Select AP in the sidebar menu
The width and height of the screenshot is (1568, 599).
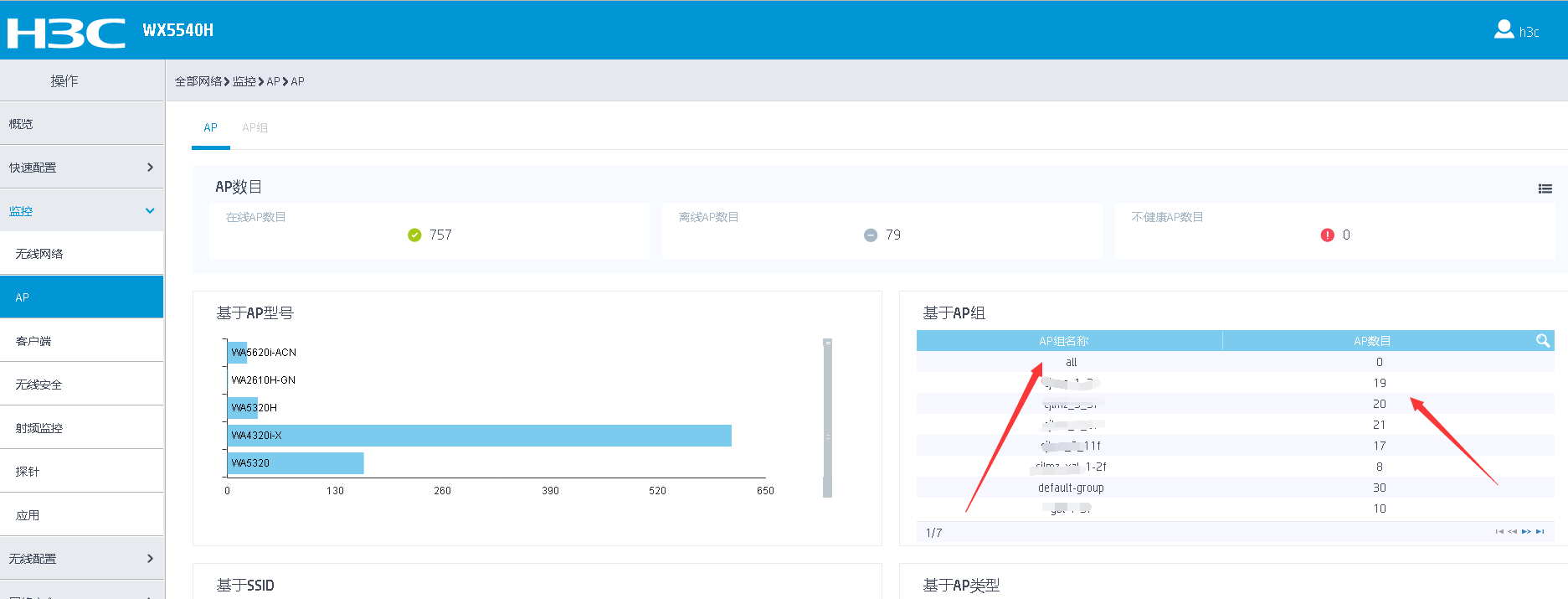(82, 297)
